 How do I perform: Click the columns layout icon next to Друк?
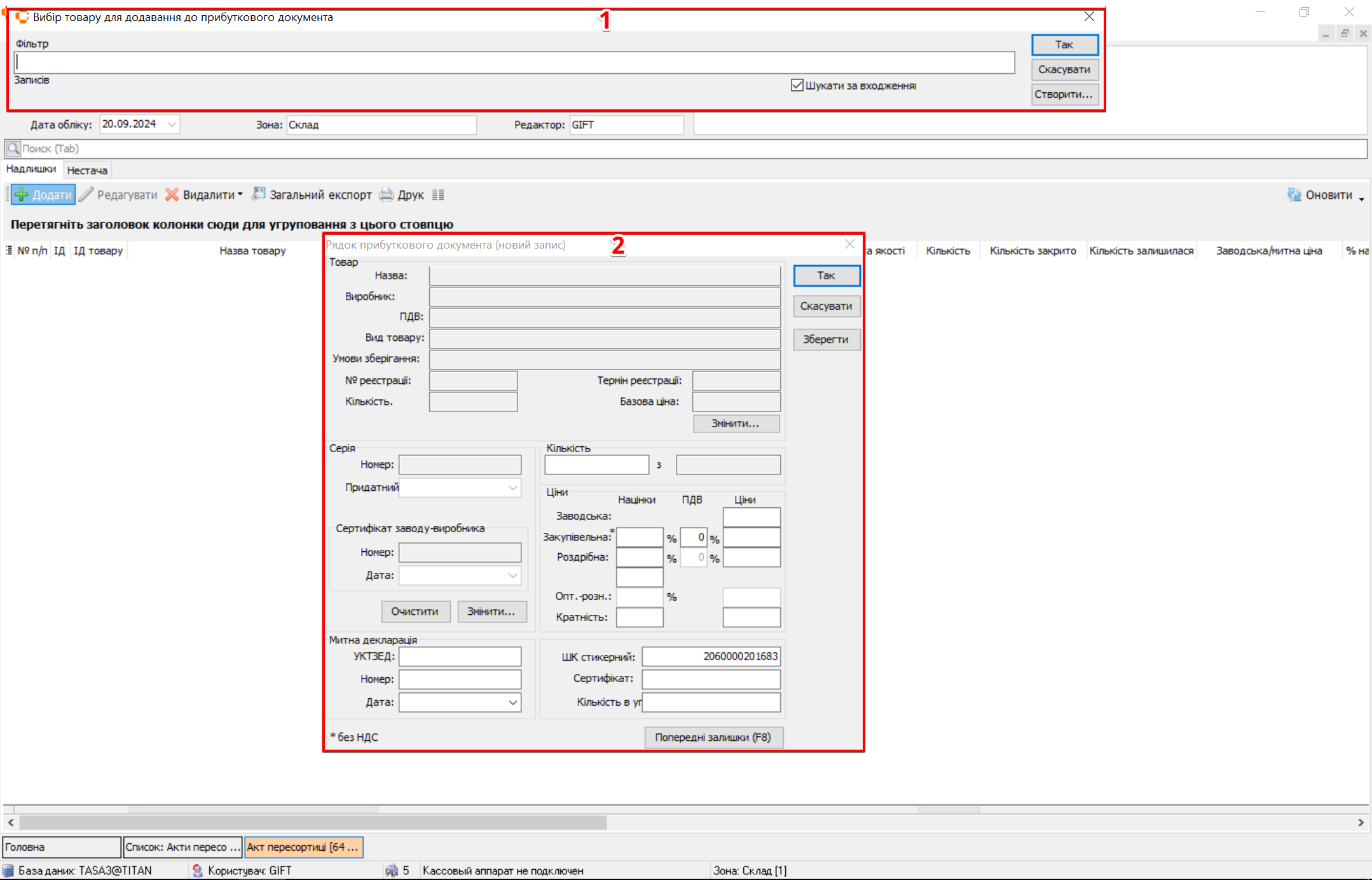point(438,195)
